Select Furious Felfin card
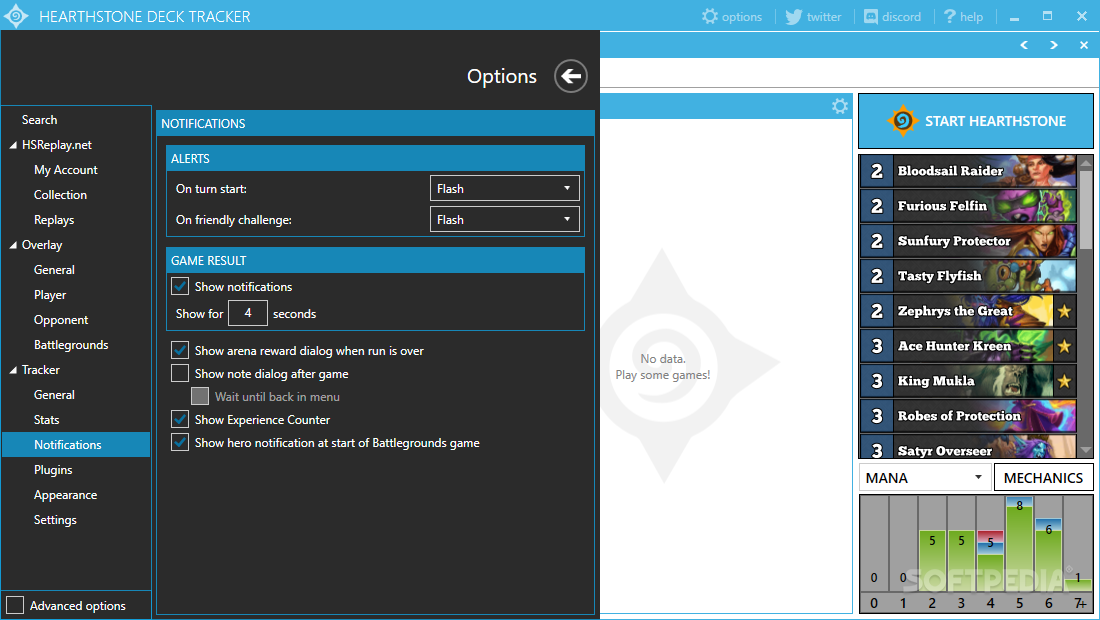Viewport: 1100px width, 620px height. (x=968, y=205)
